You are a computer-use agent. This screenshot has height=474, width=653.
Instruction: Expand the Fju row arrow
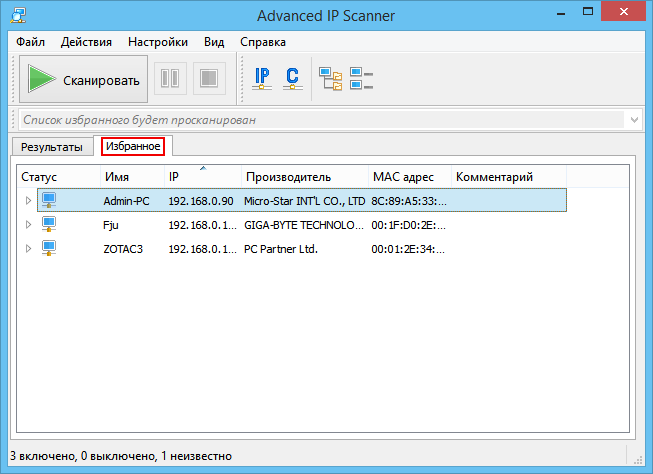coord(29,225)
